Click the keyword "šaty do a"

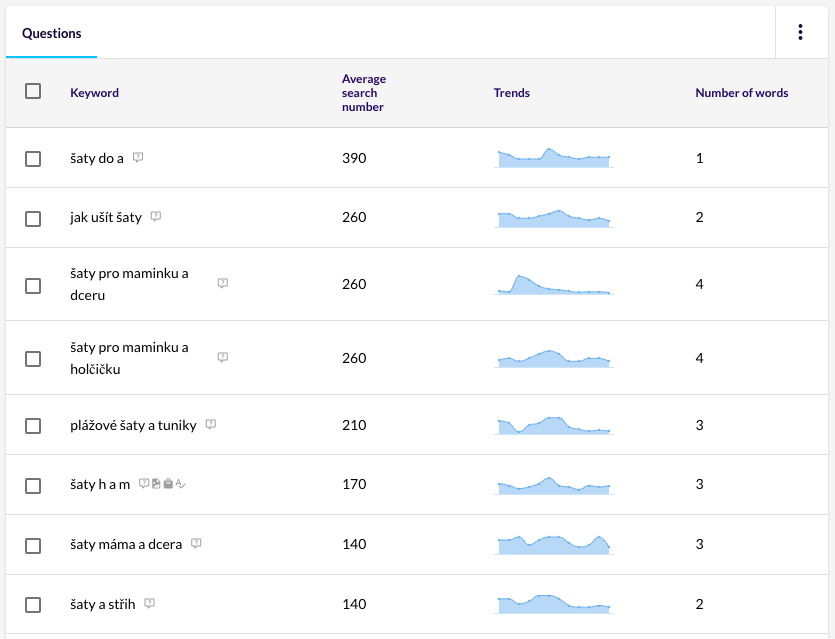[x=97, y=158]
